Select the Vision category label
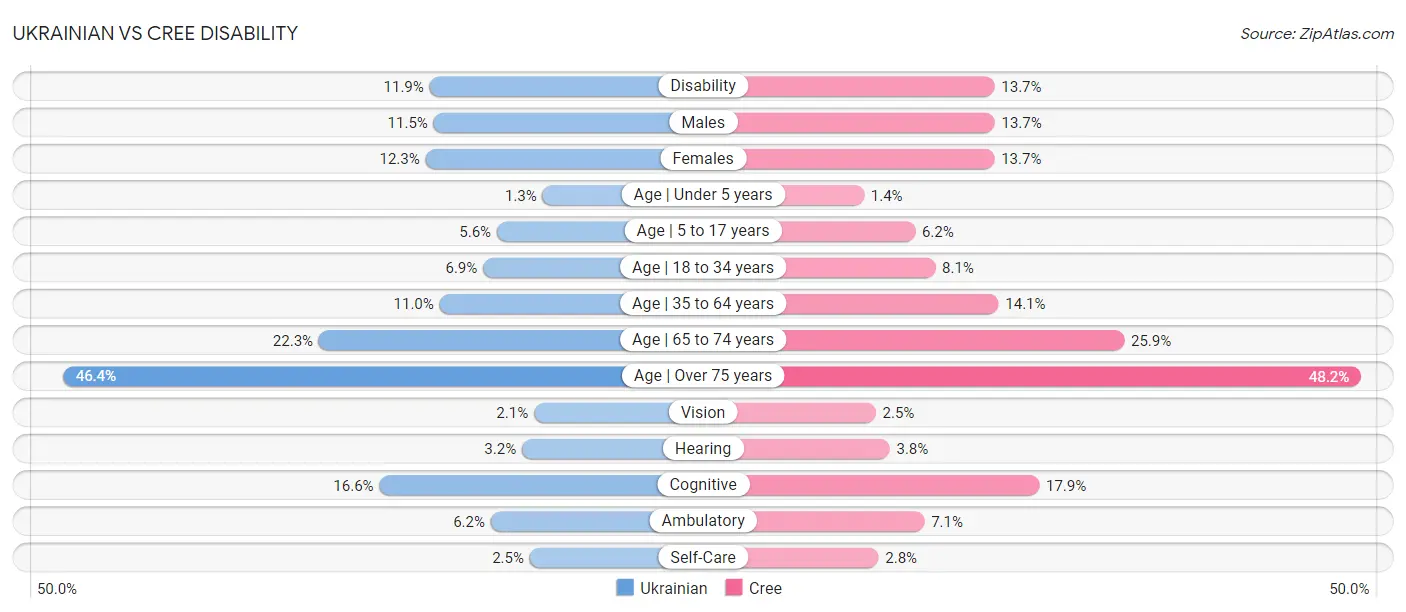This screenshot has width=1406, height=612. [703, 412]
